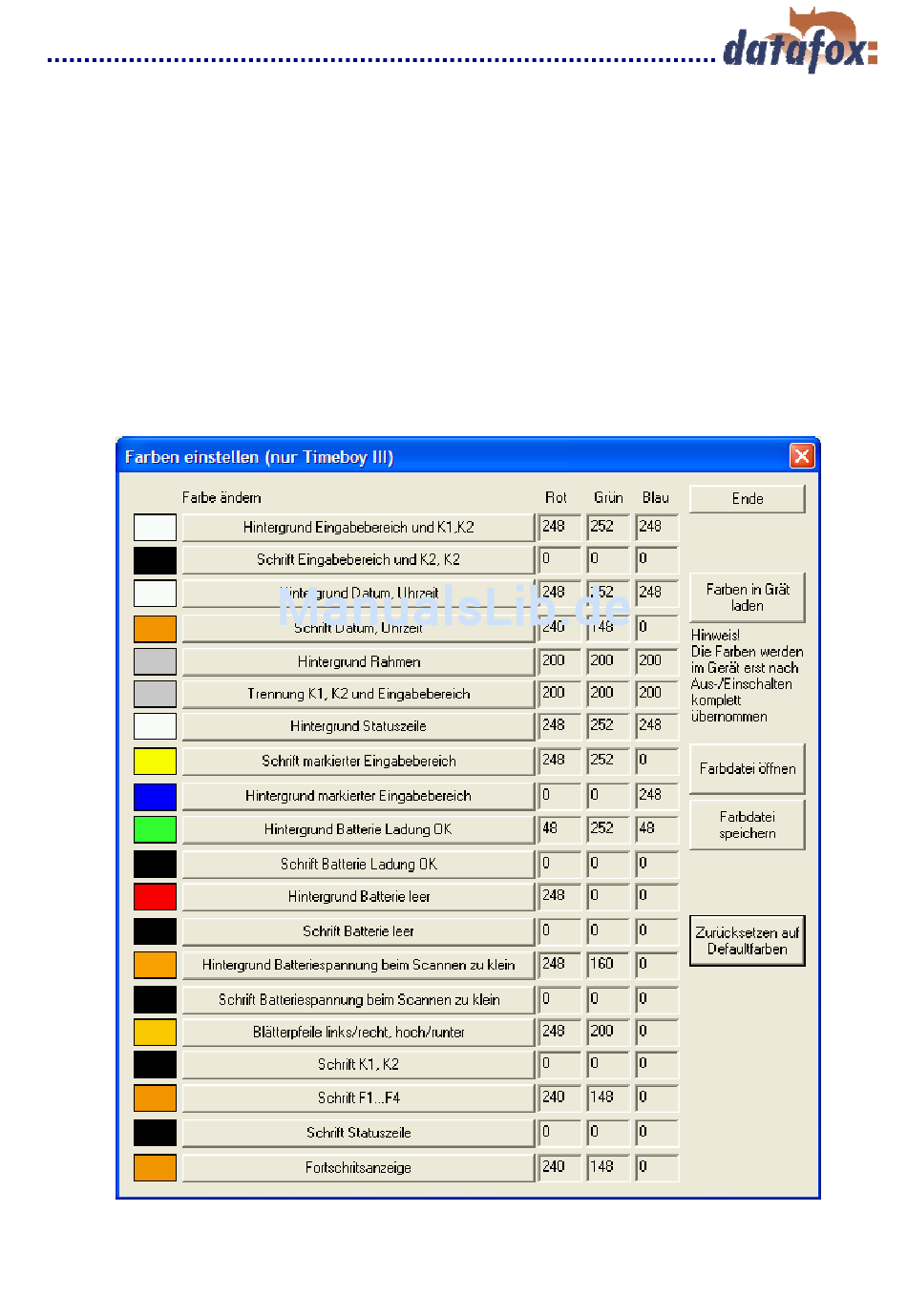Viewport: 907px width, 1316px height.
Task: Click the Schrift K1, K2 button
Action: (358, 1064)
